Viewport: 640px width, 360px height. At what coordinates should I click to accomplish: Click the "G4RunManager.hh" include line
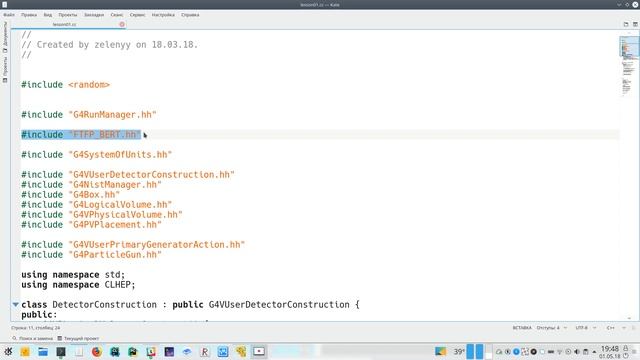point(89,115)
